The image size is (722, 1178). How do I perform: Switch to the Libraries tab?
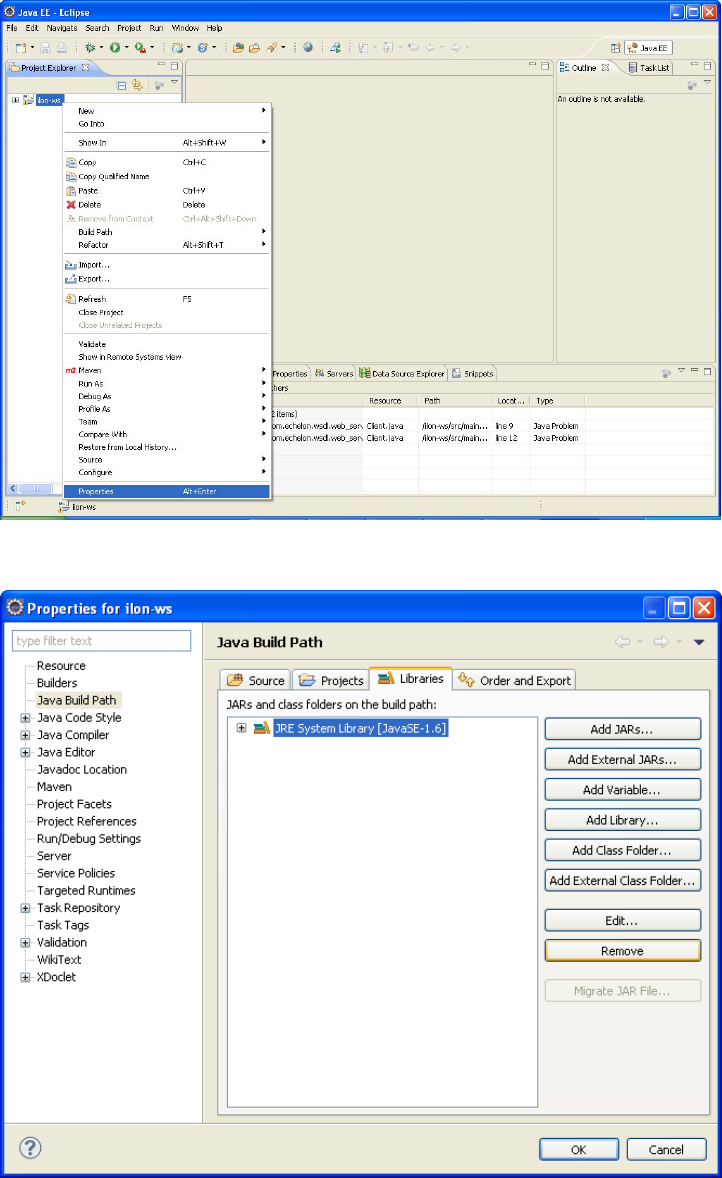[411, 678]
